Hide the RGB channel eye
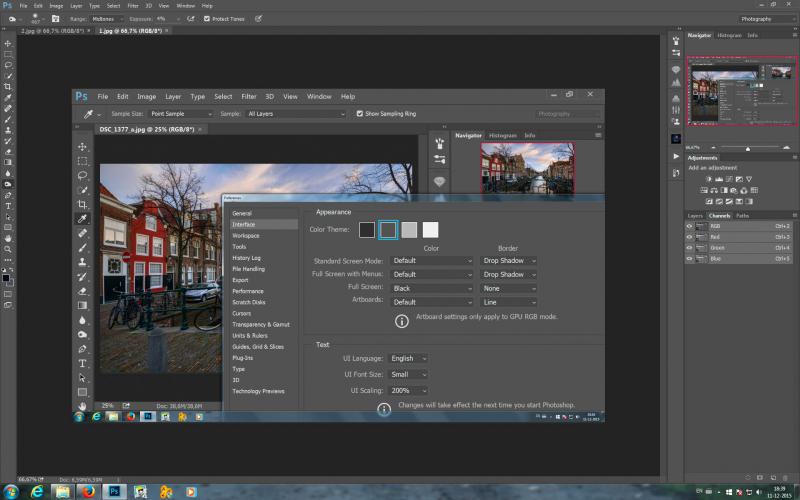The height and width of the screenshot is (500, 800). (689, 226)
